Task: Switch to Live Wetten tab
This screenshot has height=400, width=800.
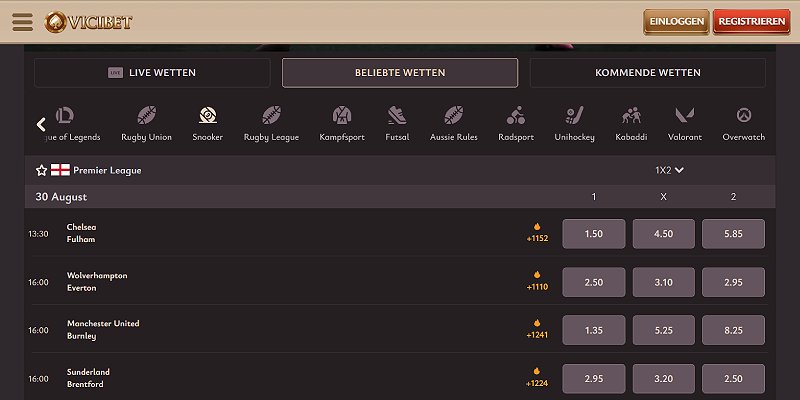Action: coord(152,73)
